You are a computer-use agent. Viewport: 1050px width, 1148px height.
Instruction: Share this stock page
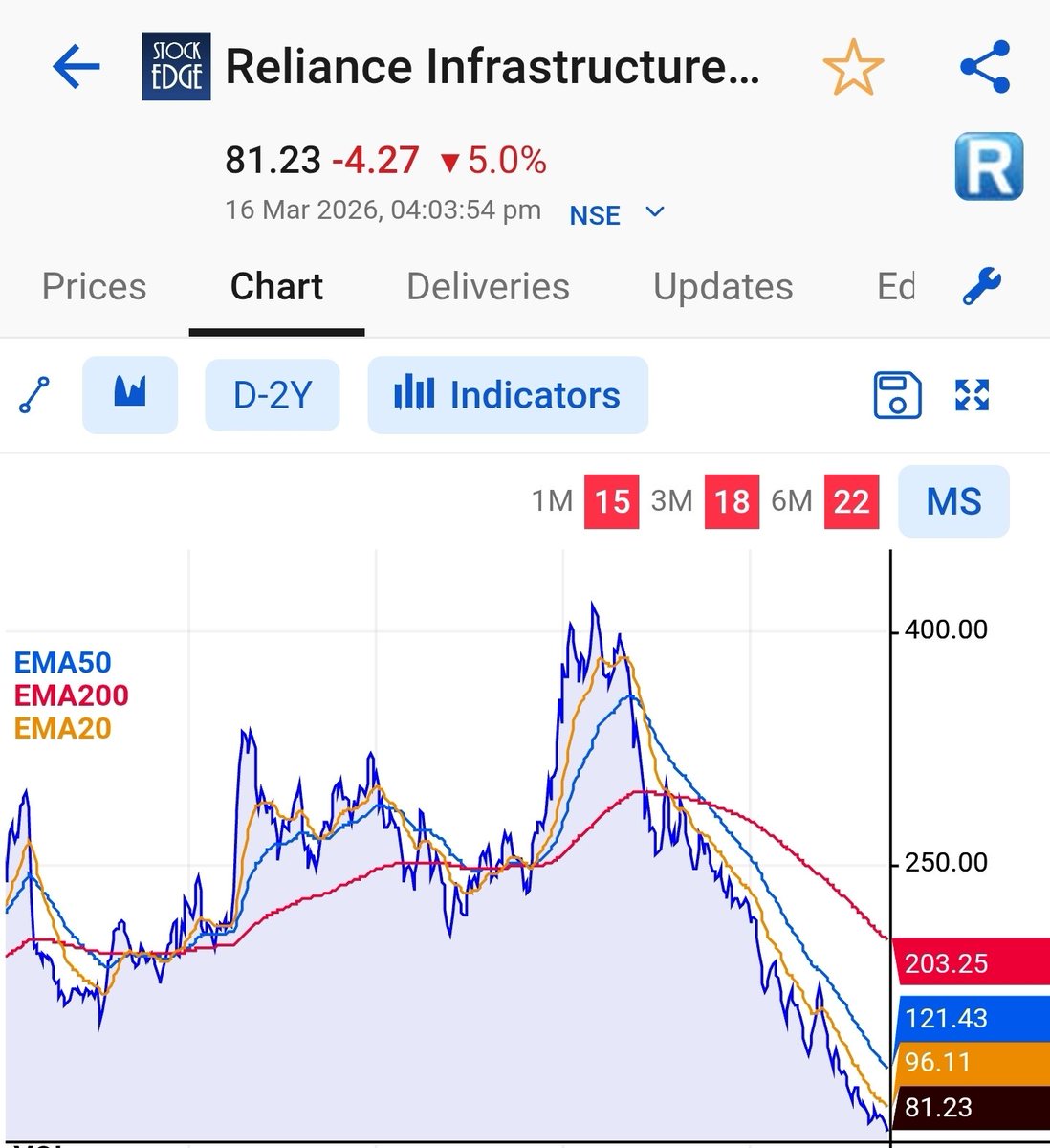coord(985,67)
